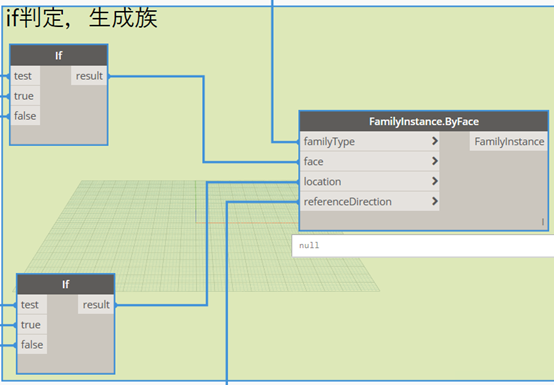
Task: Expand the location port chevron
Action: pyautogui.click(x=435, y=182)
